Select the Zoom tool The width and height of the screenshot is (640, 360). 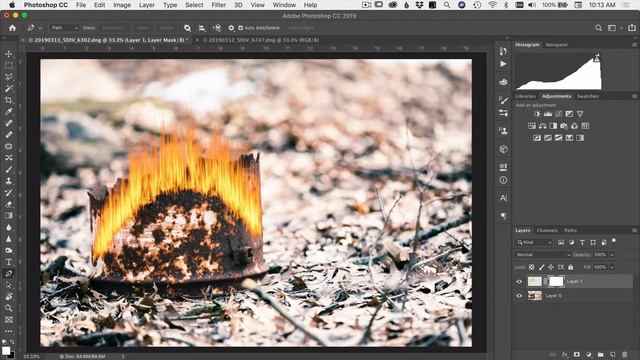(9, 308)
